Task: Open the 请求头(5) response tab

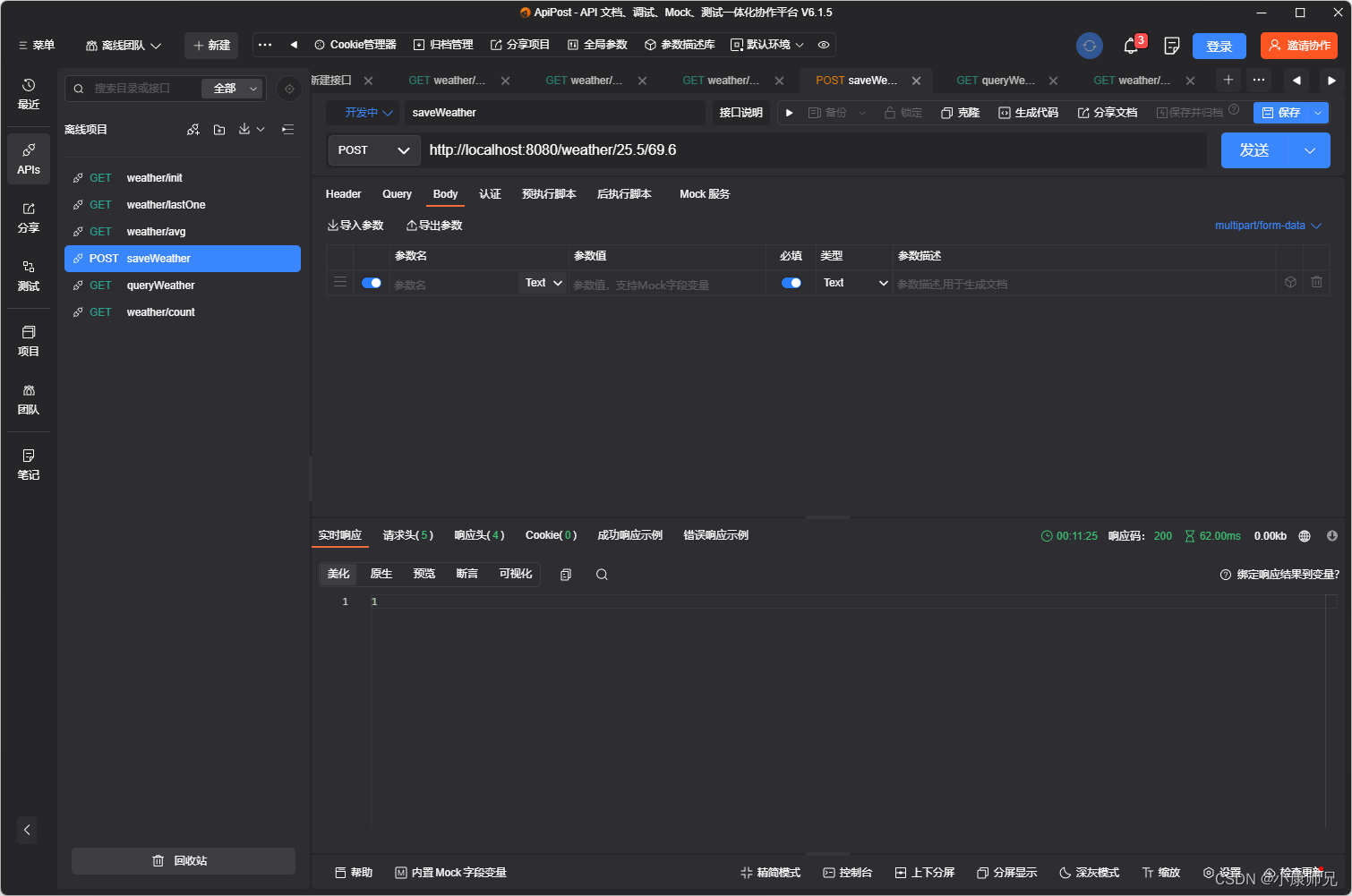Action: click(407, 535)
